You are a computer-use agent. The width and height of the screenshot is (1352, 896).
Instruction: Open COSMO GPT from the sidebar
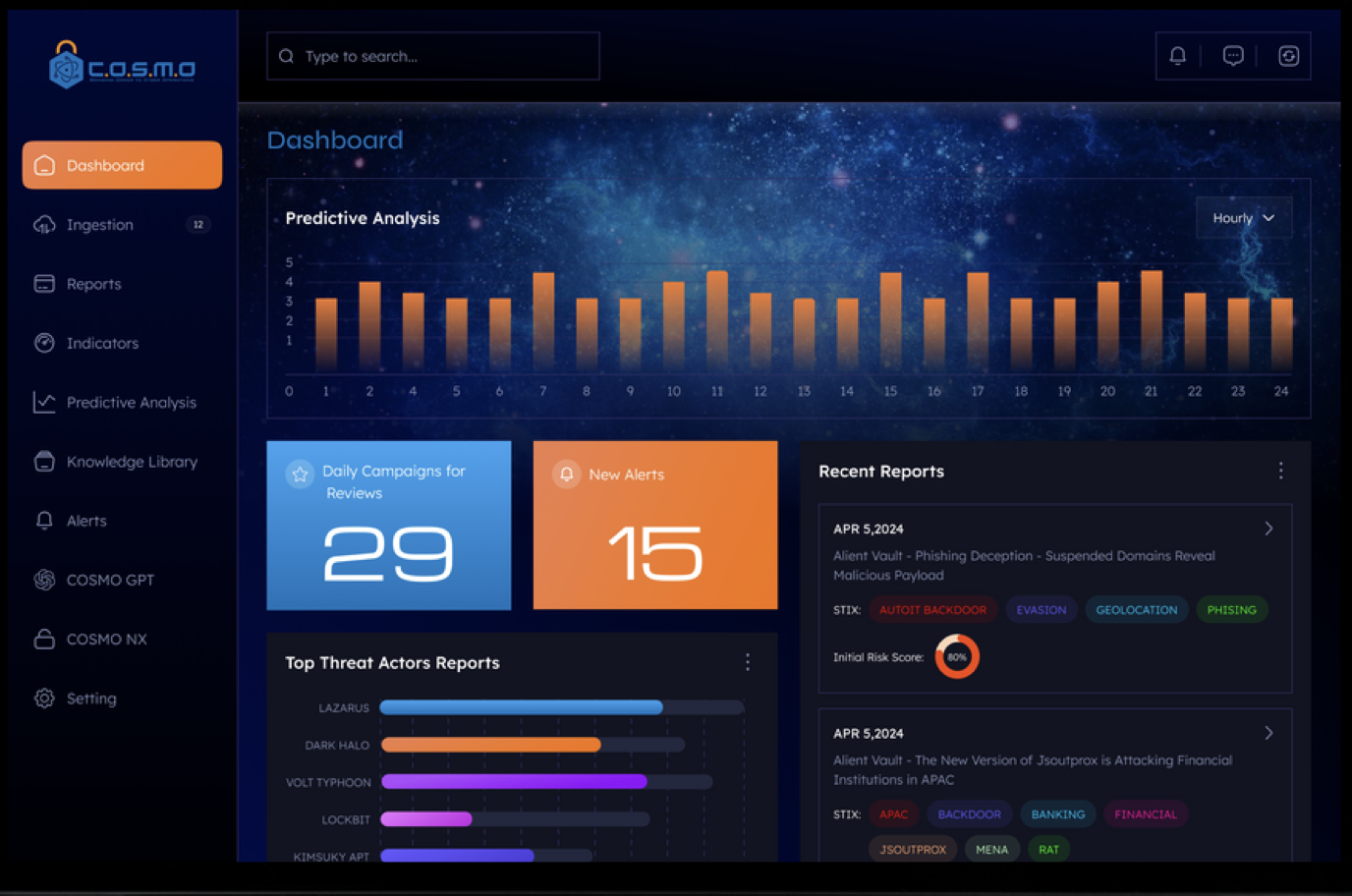(110, 580)
